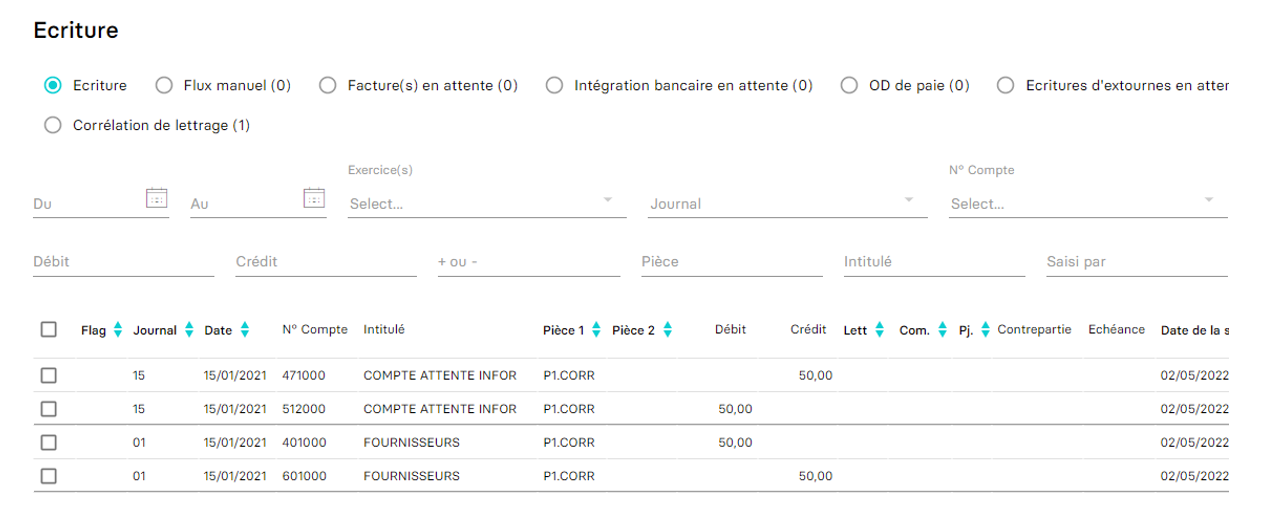Expand the N° Compte select dropdown
Viewport: 1268px width, 524px height.
coord(1088,203)
